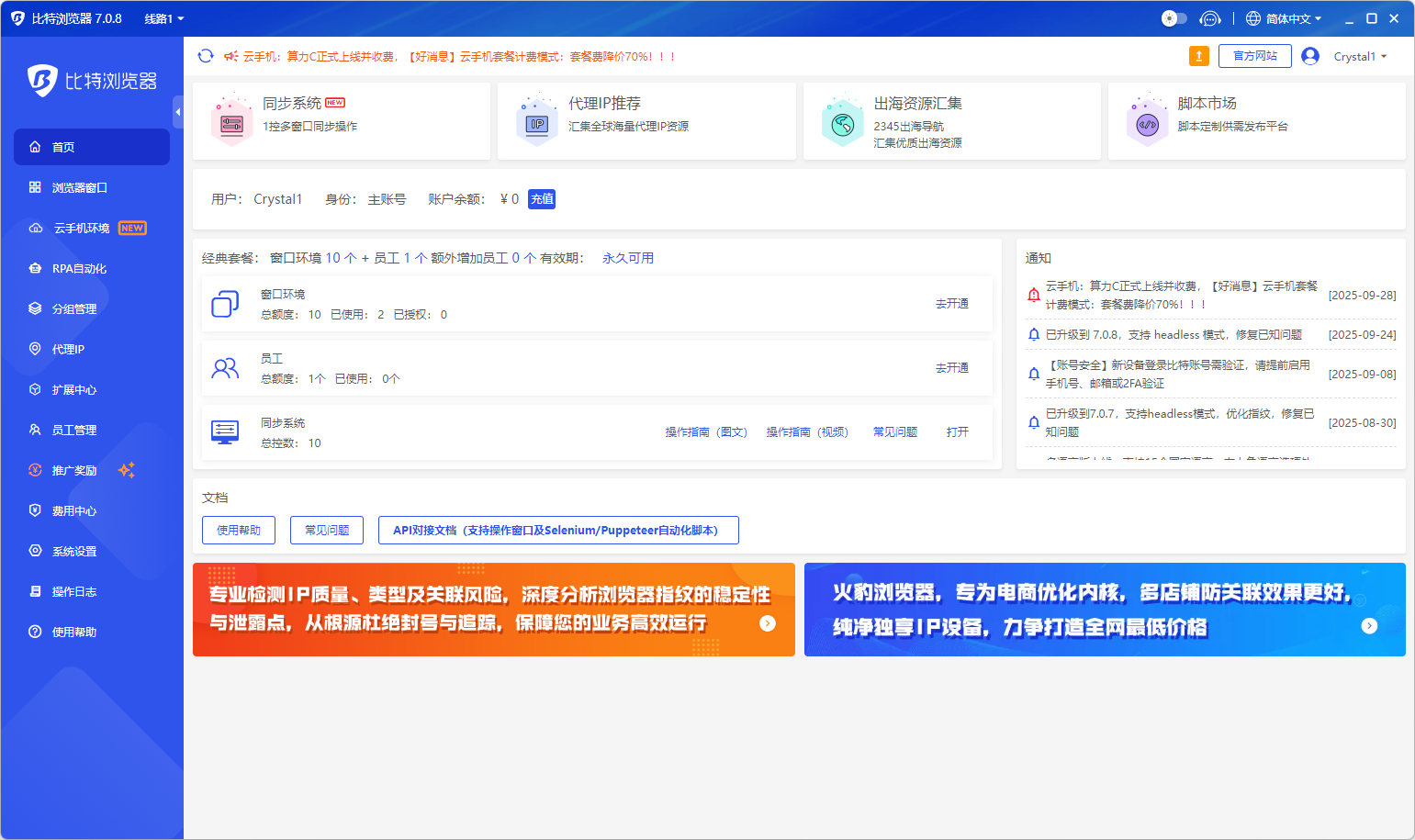This screenshot has height=840, width=1415.
Task: Click the 同步系统 pink hexagon icon
Action: pos(231,123)
